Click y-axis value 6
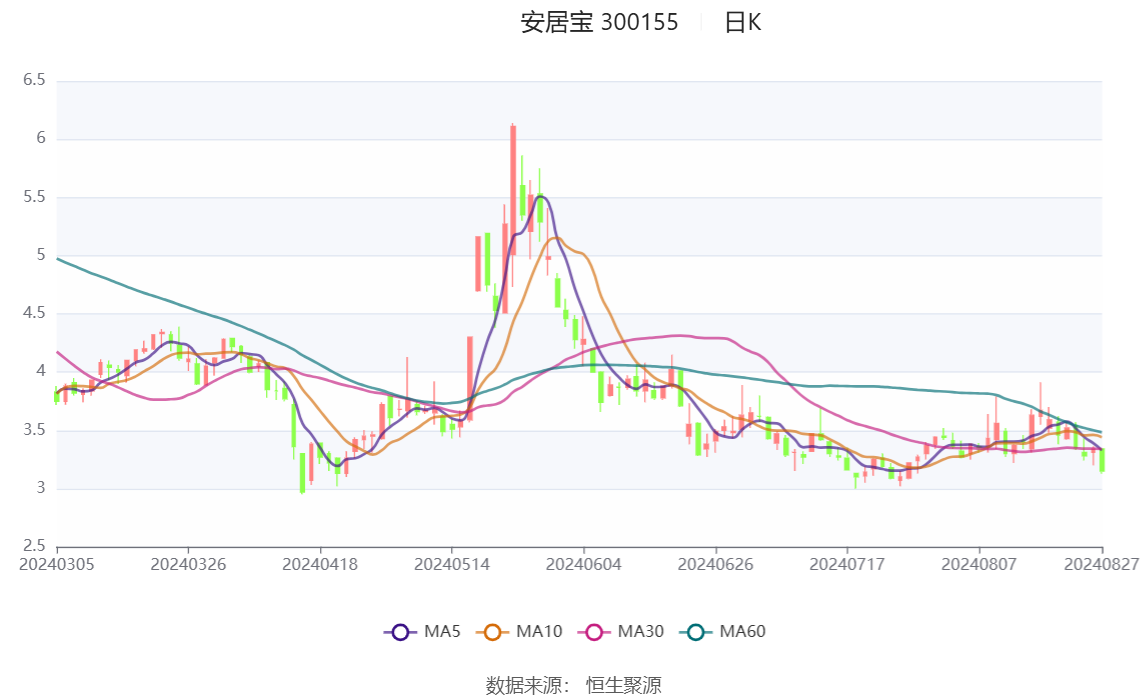The width and height of the screenshot is (1147, 699). click(41, 138)
